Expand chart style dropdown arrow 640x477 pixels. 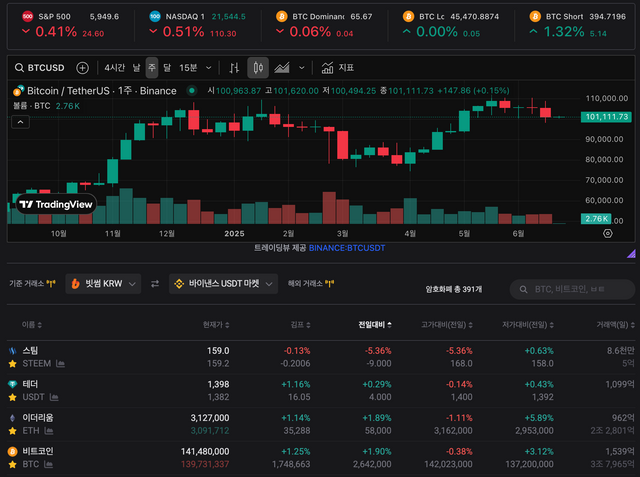(x=302, y=68)
